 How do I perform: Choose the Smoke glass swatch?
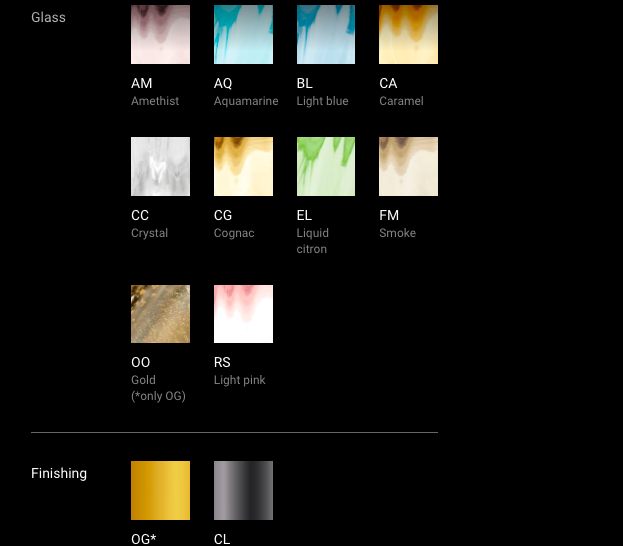click(408, 167)
